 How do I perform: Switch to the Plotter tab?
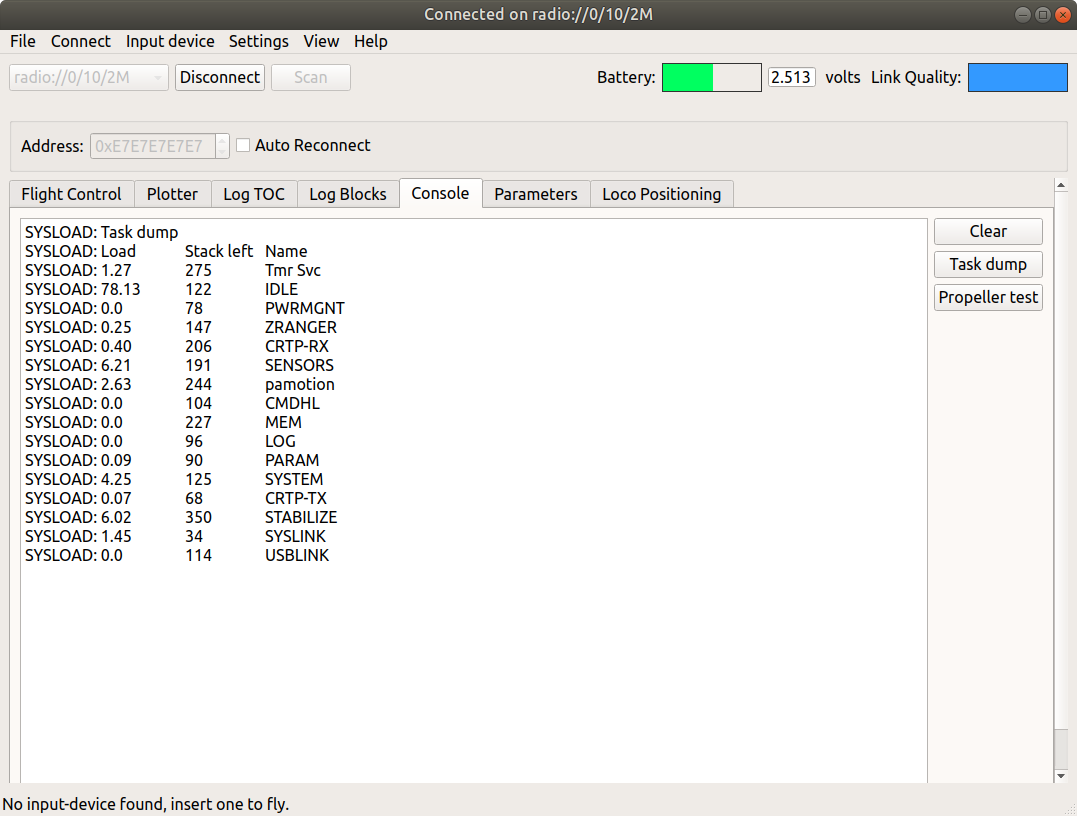[x=172, y=194]
